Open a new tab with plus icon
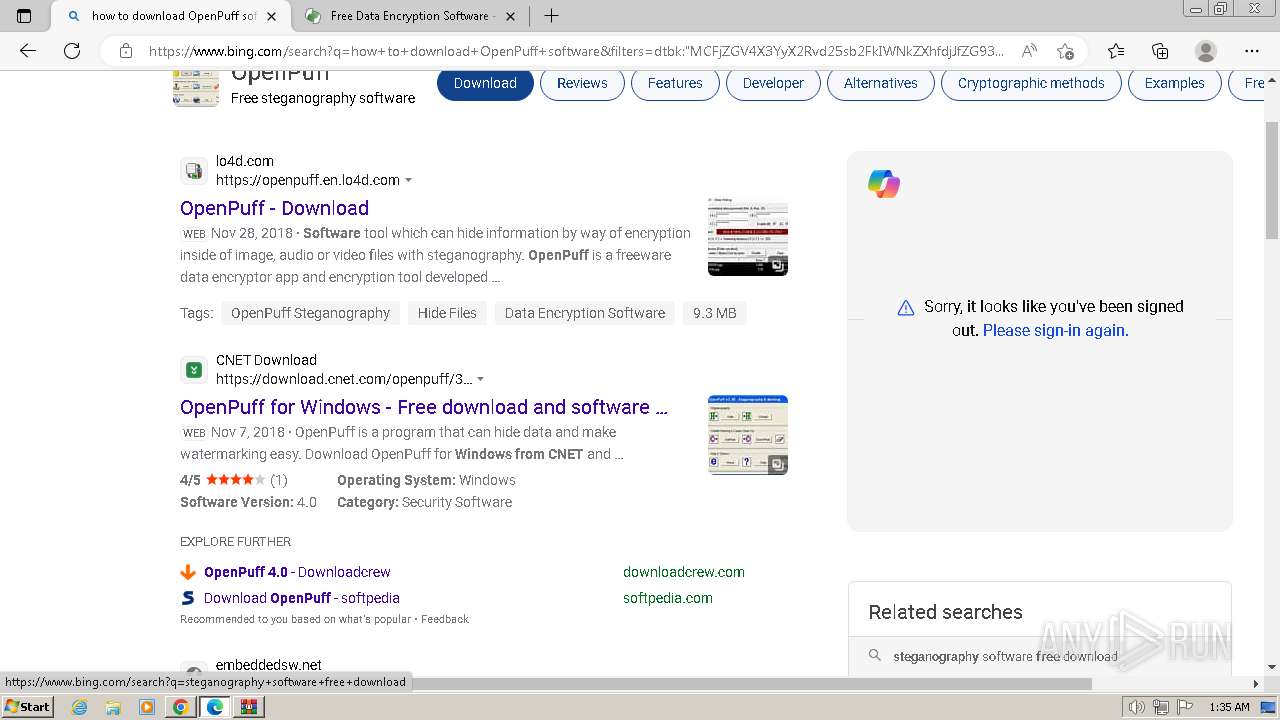 (x=551, y=16)
